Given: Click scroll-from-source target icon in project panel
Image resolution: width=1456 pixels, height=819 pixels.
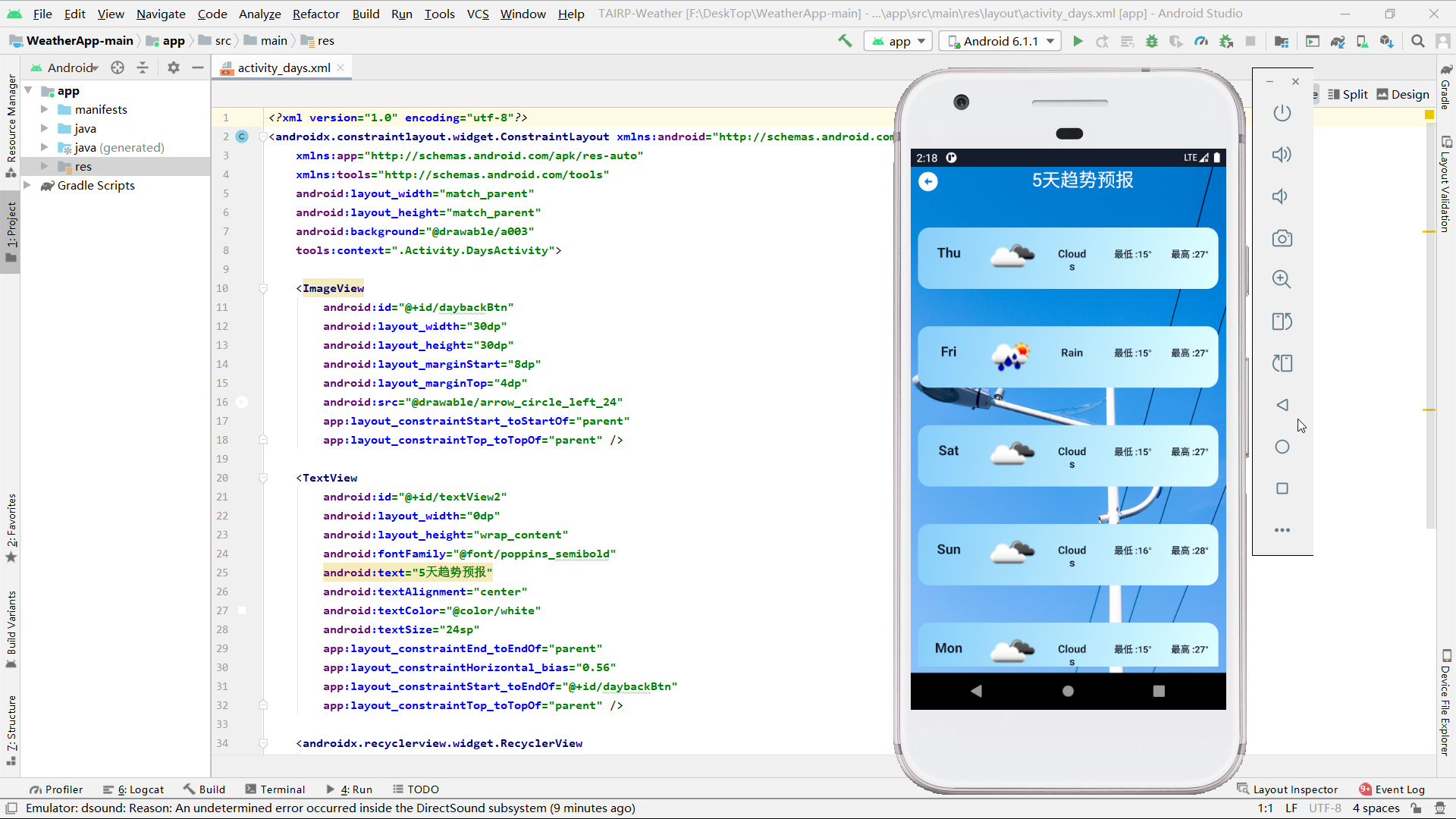Looking at the screenshot, I should 118,67.
